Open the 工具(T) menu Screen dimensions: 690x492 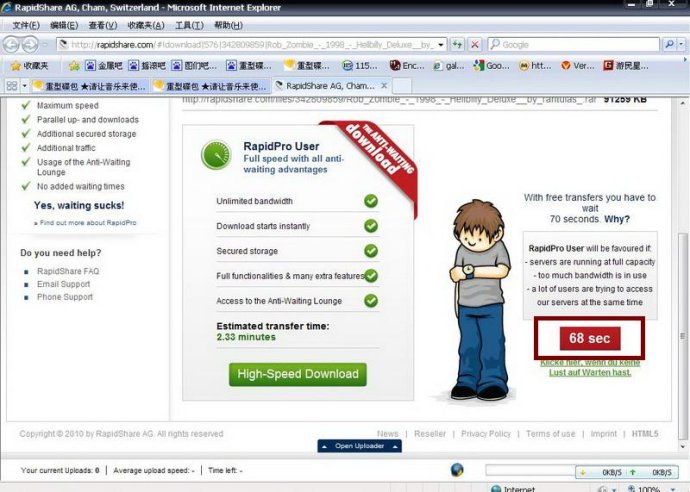[190, 25]
